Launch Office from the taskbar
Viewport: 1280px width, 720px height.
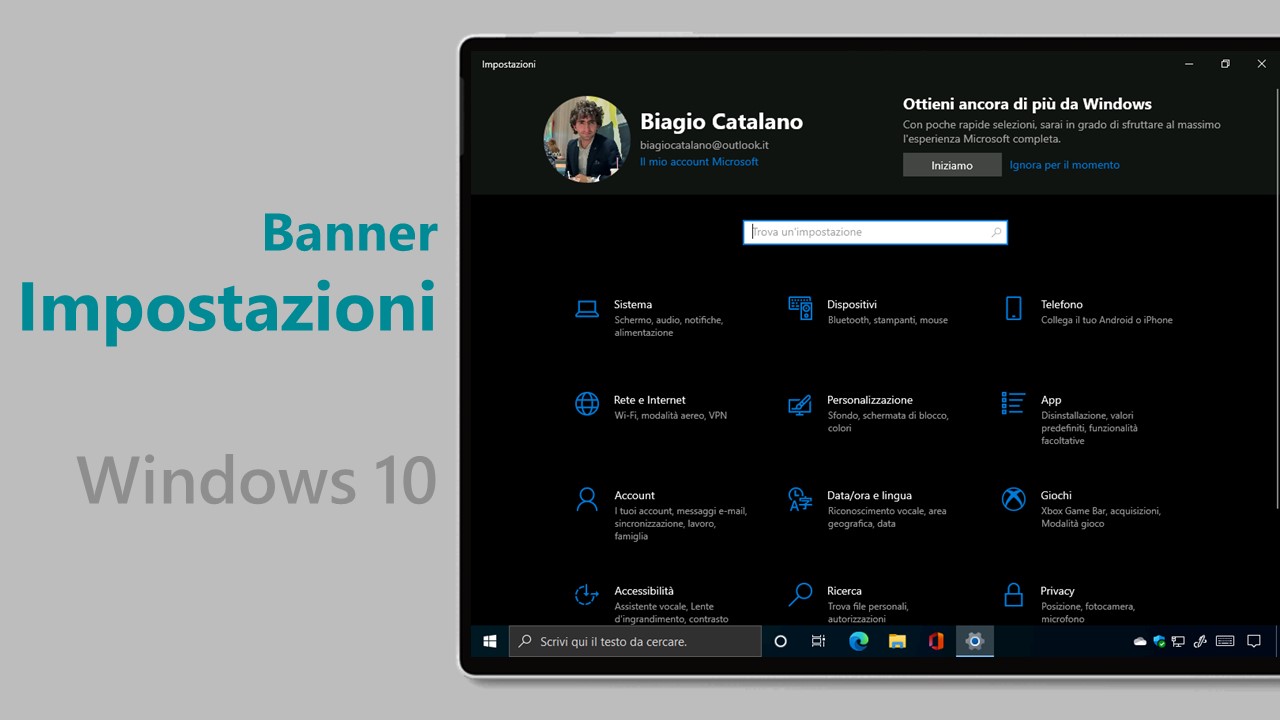pyautogui.click(x=936, y=641)
